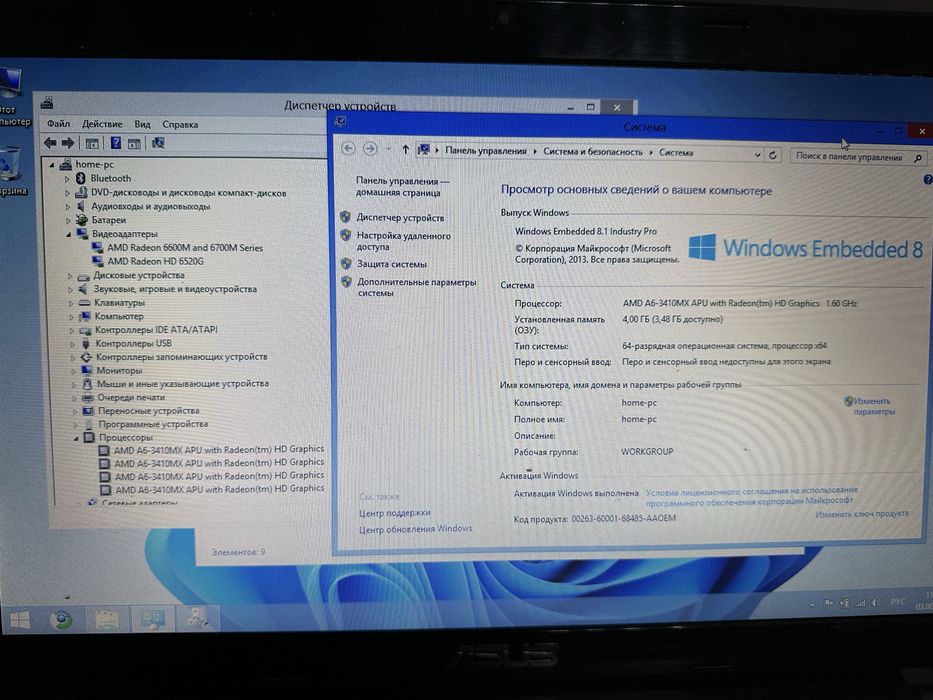Viewport: 933px width, 700px height.
Task: Select the Компьютер category row
Action: (x=119, y=316)
